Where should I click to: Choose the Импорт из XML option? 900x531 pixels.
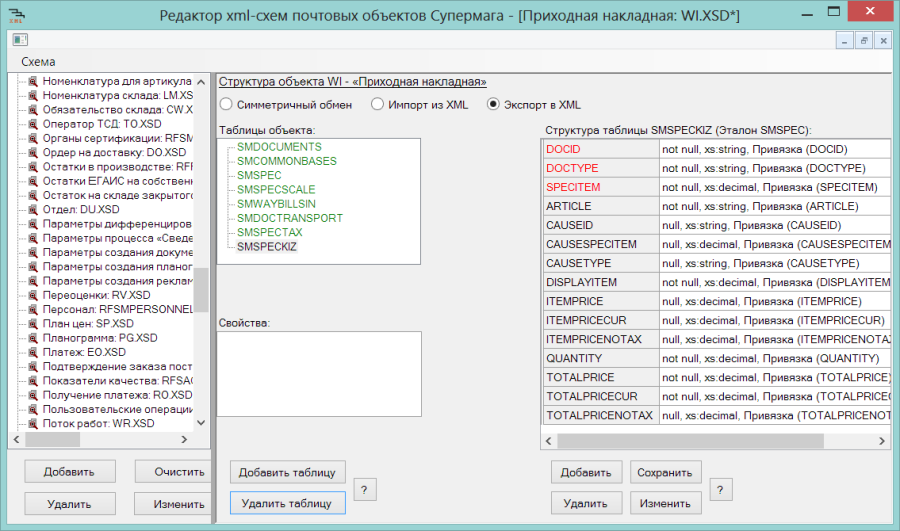pos(377,104)
